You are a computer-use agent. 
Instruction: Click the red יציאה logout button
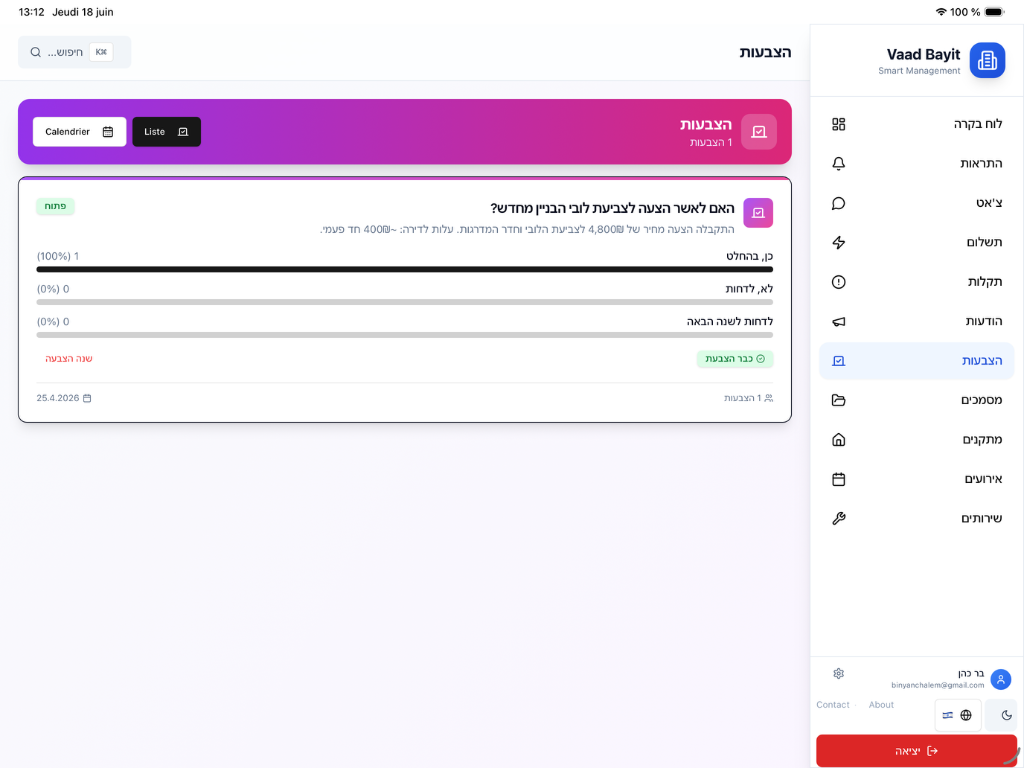[916, 751]
